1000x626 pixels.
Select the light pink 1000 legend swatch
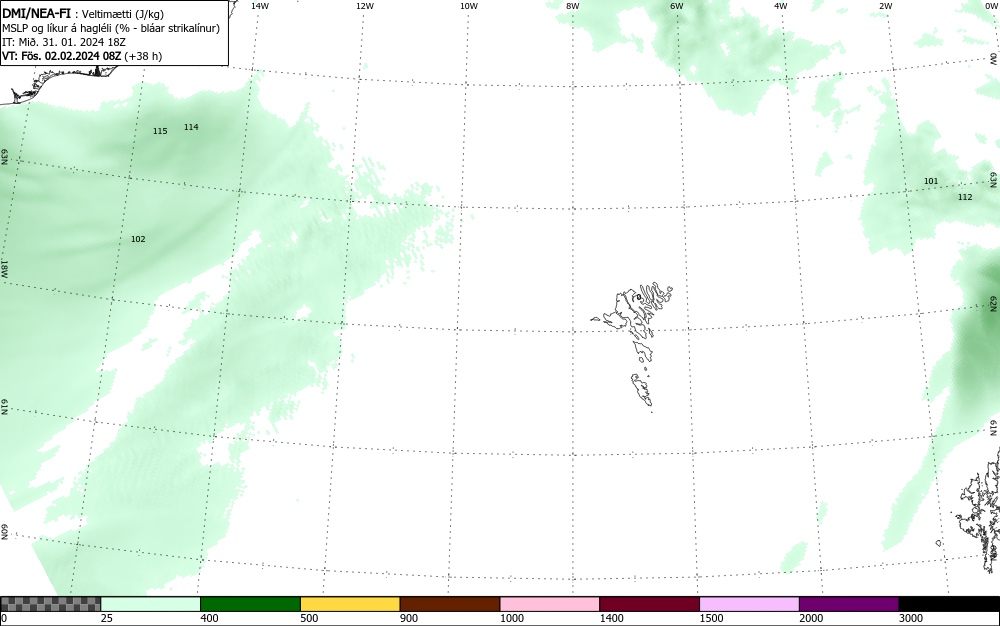click(x=550, y=604)
